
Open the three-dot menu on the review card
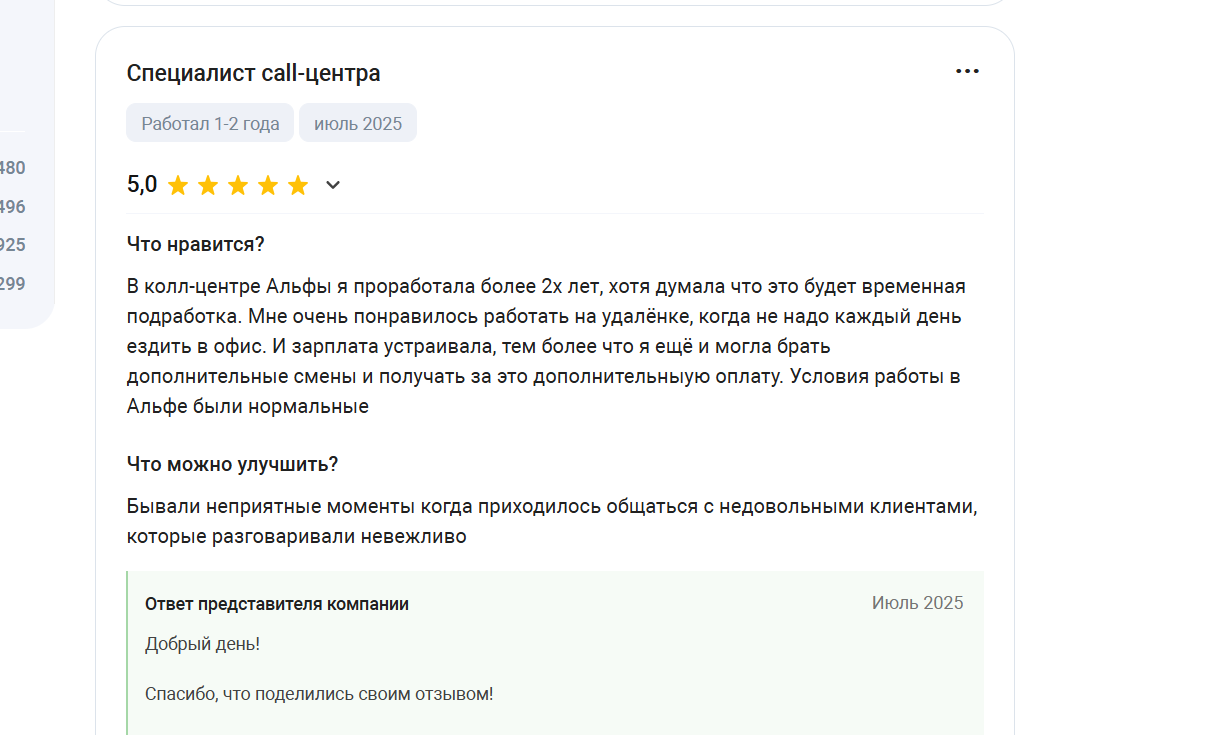pos(967,71)
